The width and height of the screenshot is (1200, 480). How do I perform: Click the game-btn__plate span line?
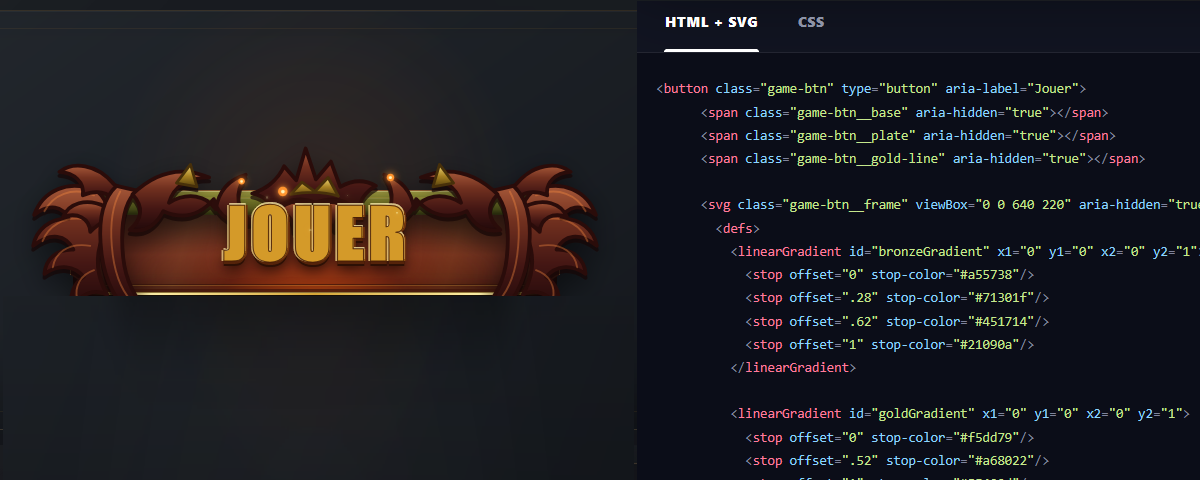908,135
